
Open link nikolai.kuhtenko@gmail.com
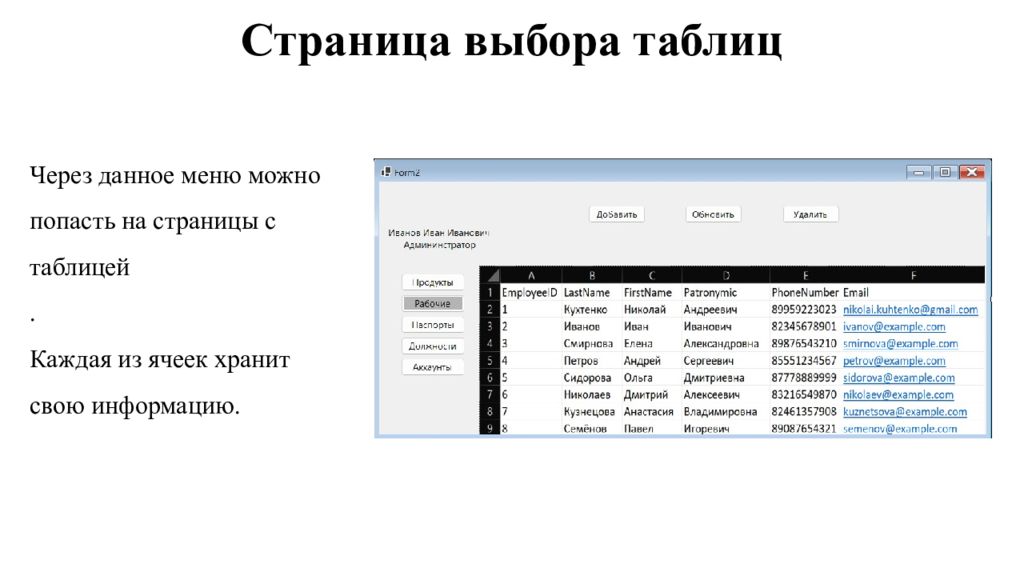910,310
